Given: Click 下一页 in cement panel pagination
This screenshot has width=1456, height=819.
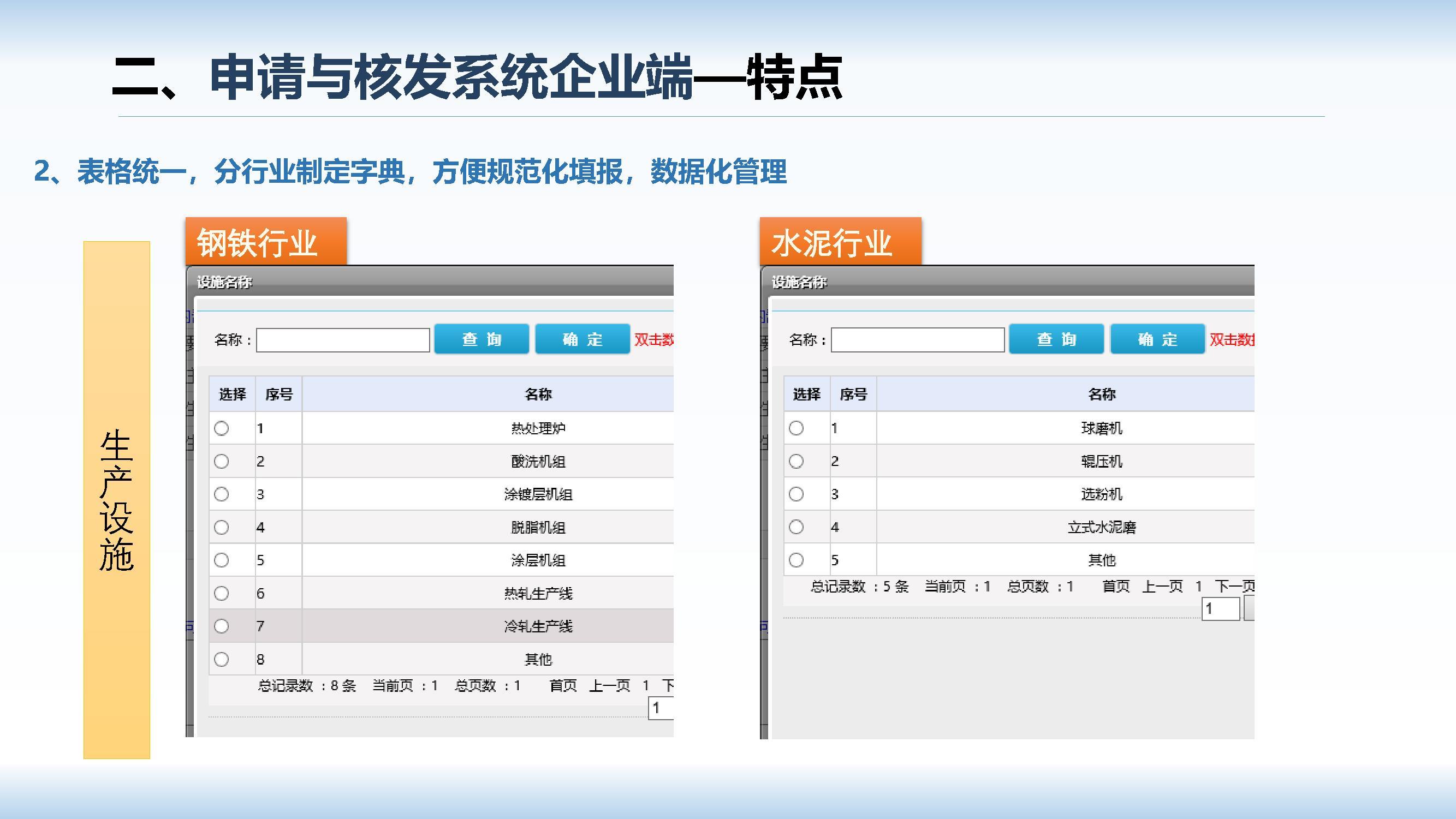Looking at the screenshot, I should (1235, 587).
